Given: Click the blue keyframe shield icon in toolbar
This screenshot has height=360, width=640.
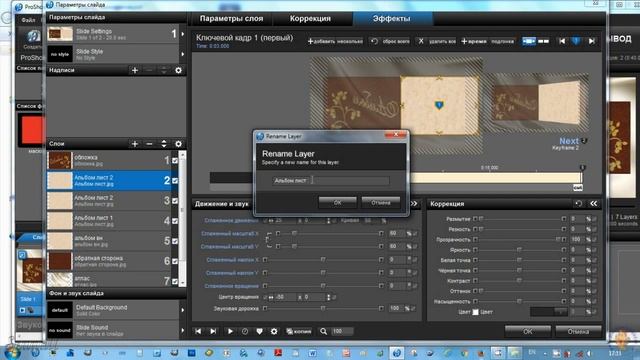Looking at the screenshot, I should click(576, 41).
